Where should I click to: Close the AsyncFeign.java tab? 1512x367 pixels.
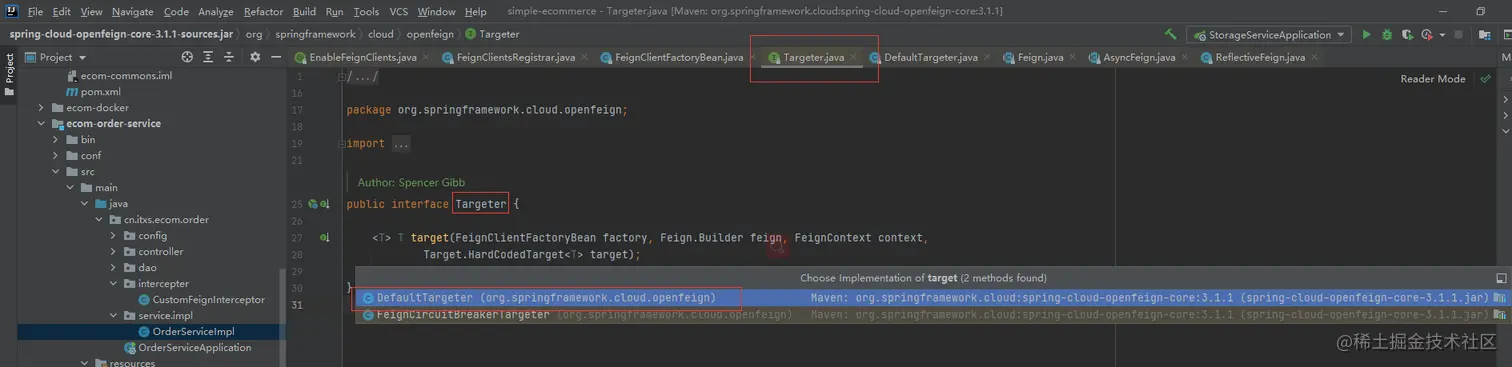pos(1184,57)
